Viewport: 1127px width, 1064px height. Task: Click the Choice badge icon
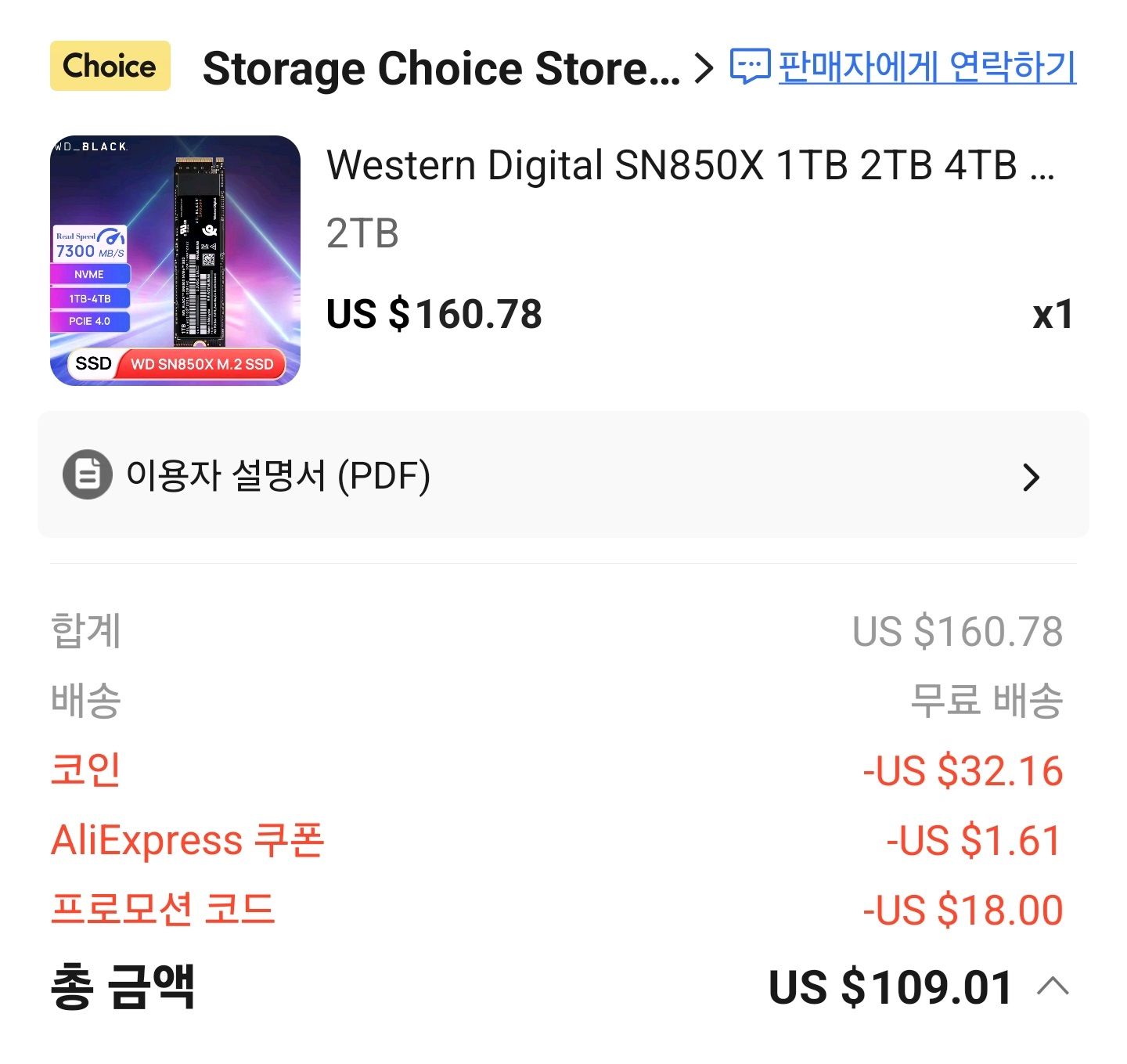[108, 67]
